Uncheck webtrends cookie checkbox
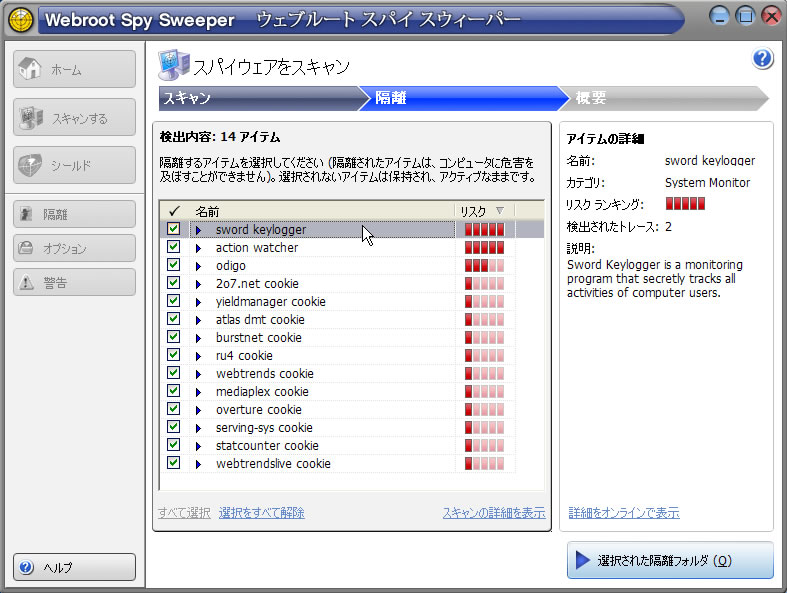787x593 pixels. 174,374
